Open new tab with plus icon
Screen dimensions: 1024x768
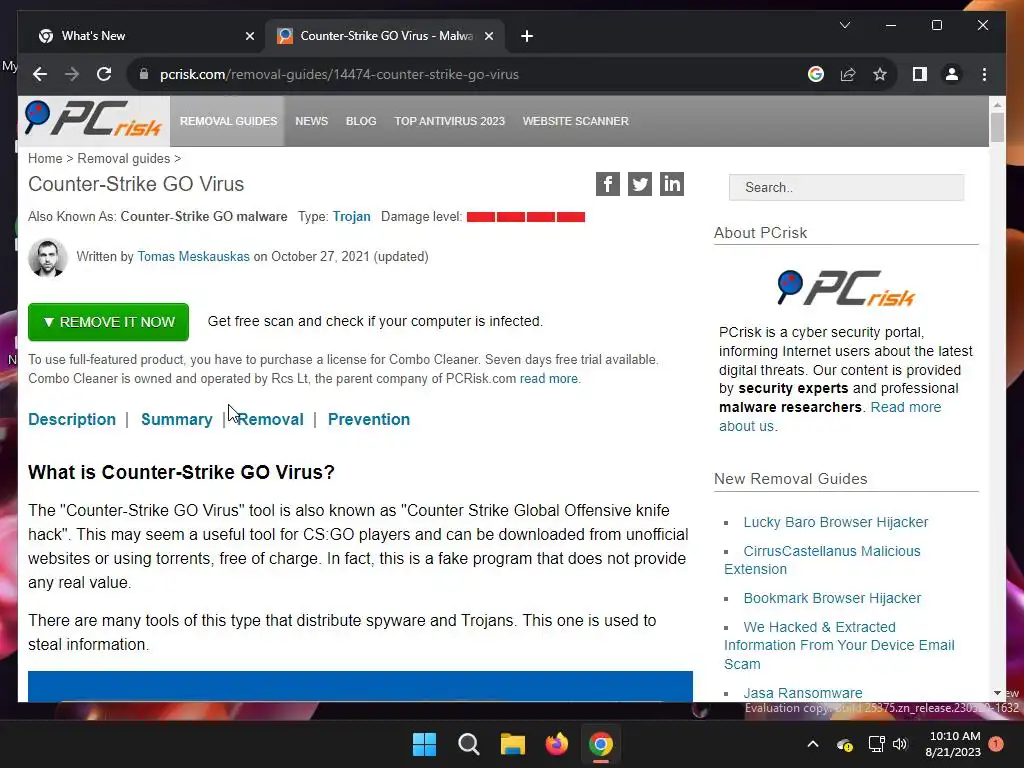pyautogui.click(x=527, y=36)
